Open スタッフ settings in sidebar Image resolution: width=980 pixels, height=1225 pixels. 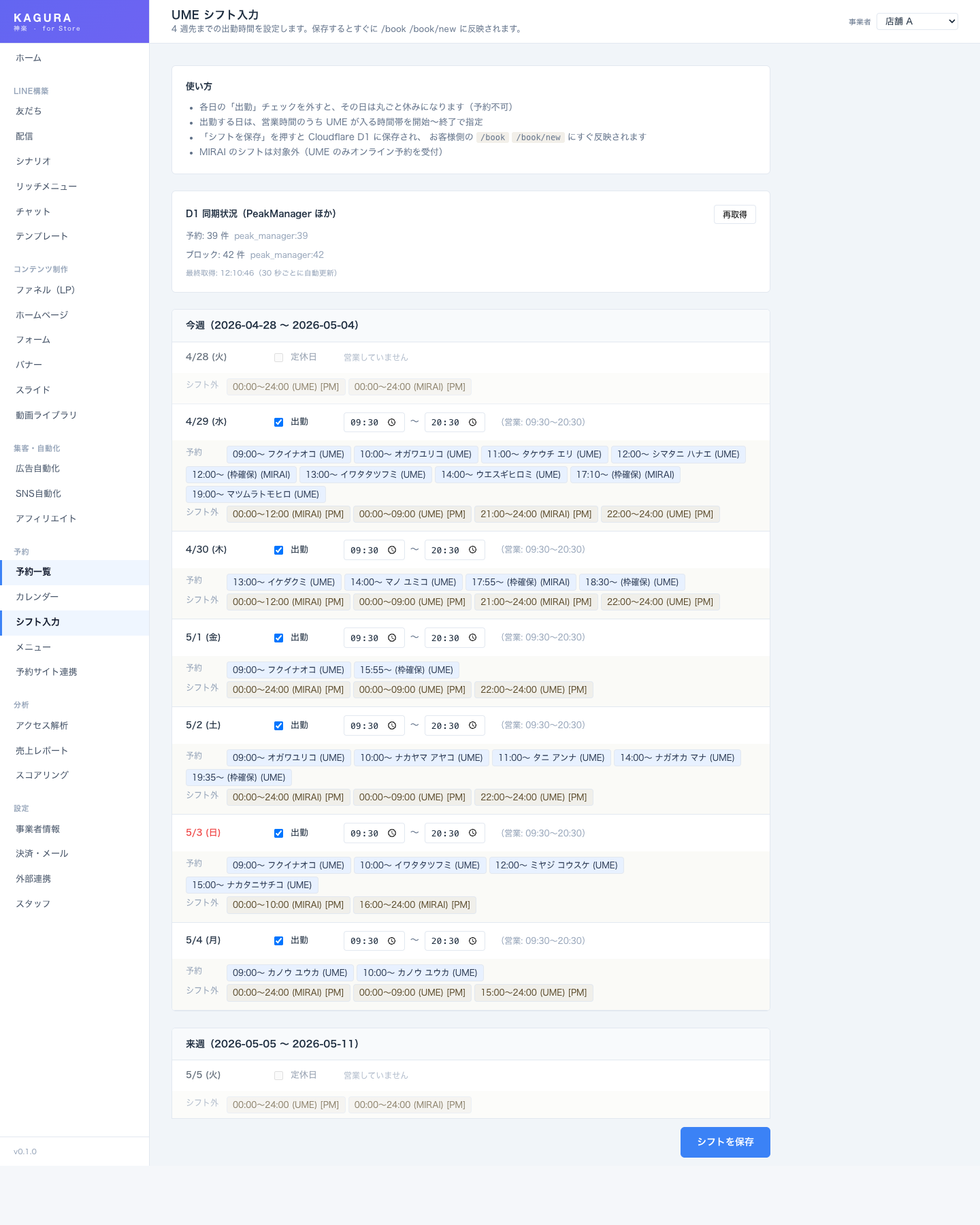coord(33,904)
